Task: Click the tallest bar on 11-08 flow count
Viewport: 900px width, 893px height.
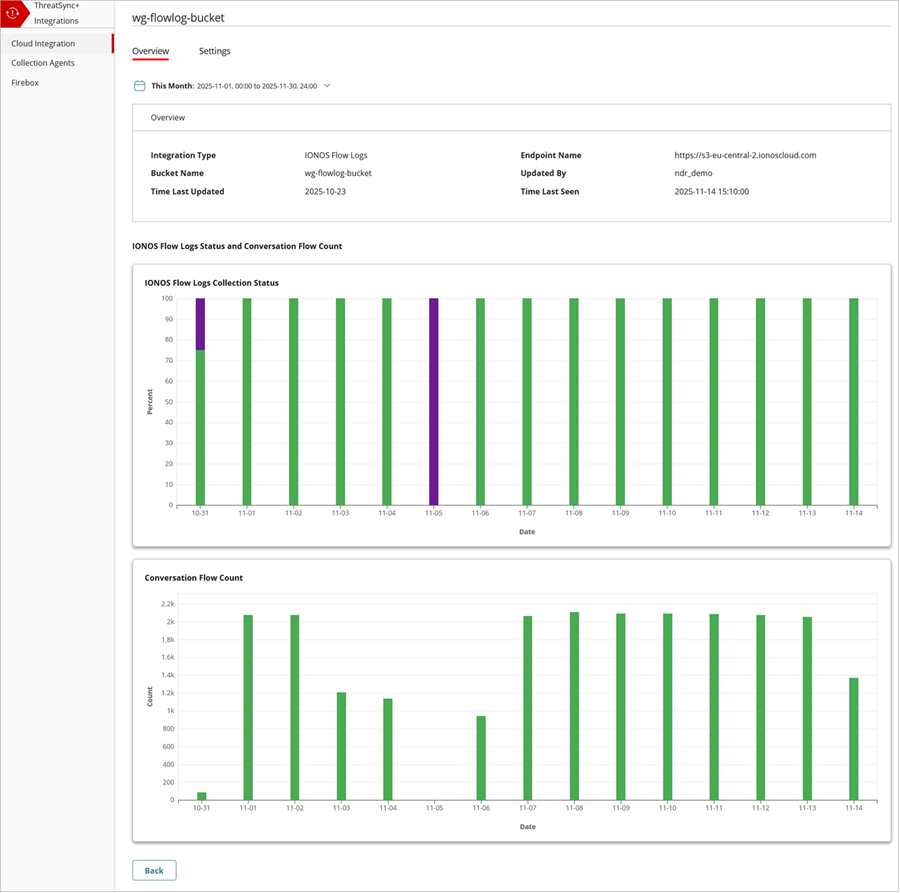Action: coord(572,700)
